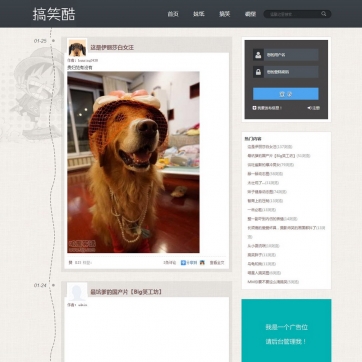Open the post title containing 【Big笑工坊】
The width and height of the screenshot is (362, 362).
[126, 292]
